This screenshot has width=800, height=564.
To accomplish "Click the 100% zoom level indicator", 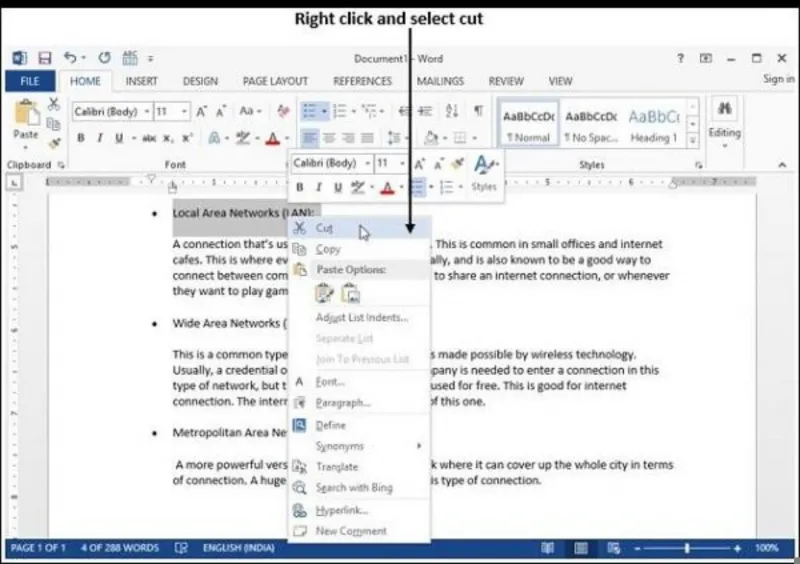I will [767, 548].
